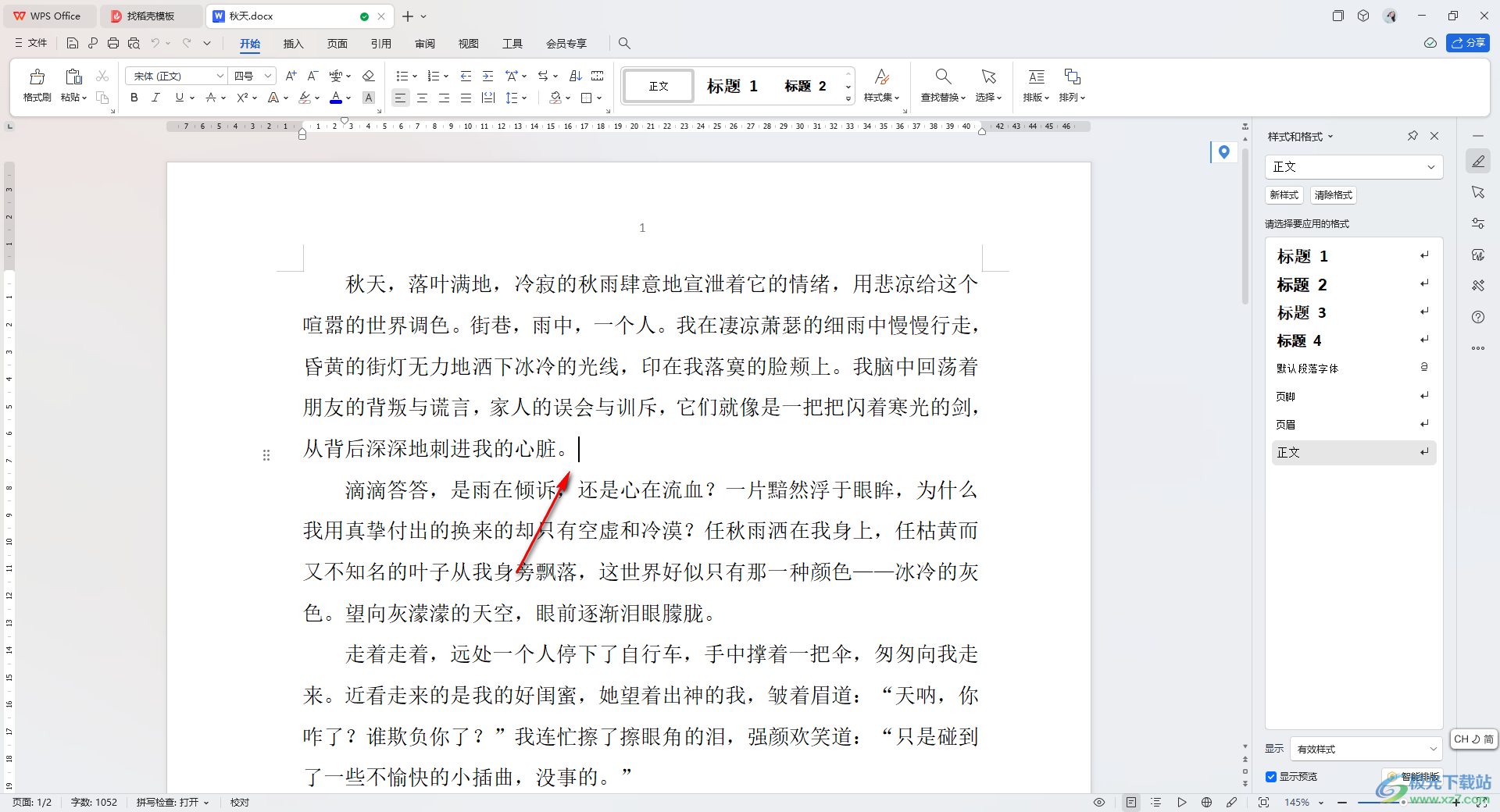
Task: Apply the 标题 2 style from ribbon gallery
Action: click(x=805, y=86)
